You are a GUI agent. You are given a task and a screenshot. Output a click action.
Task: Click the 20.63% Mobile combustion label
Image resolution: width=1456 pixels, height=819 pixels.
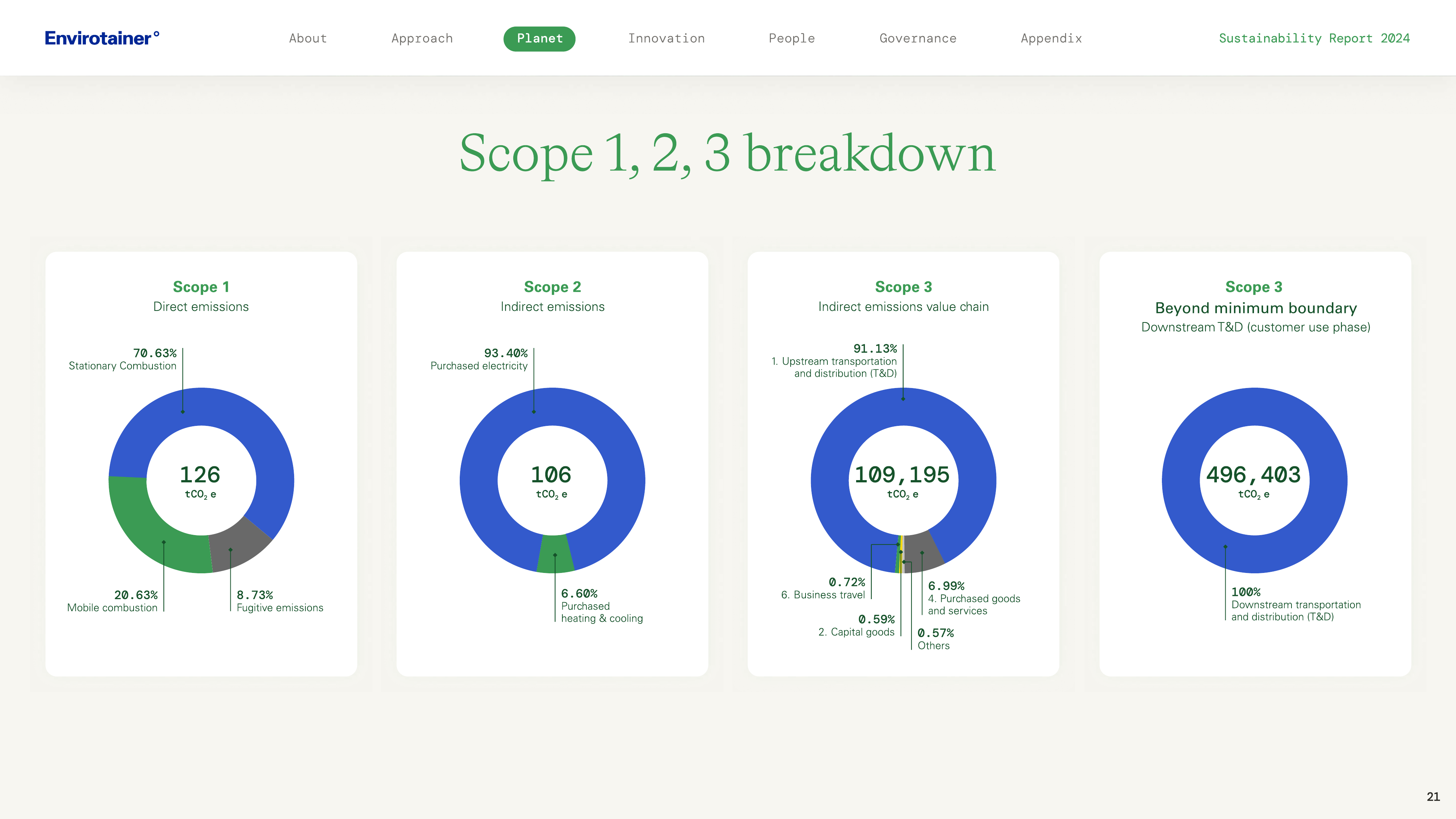pyautogui.click(x=112, y=601)
